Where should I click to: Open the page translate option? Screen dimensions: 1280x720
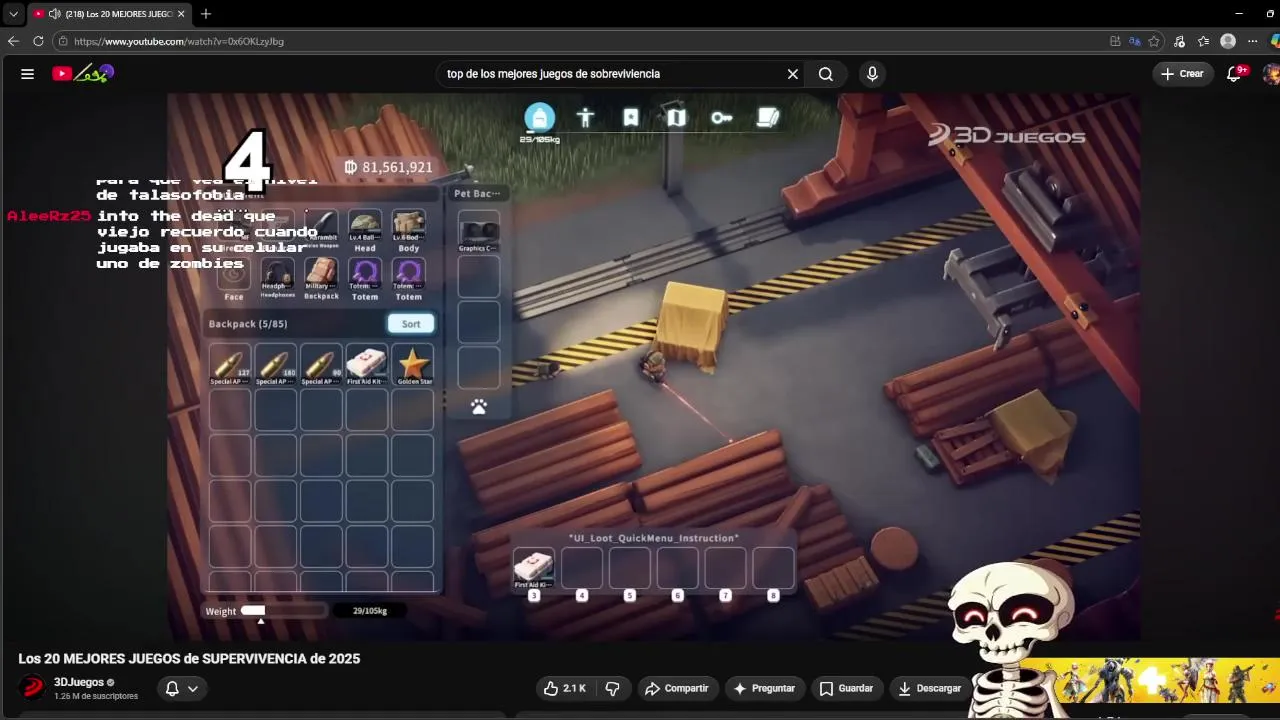point(1134,41)
